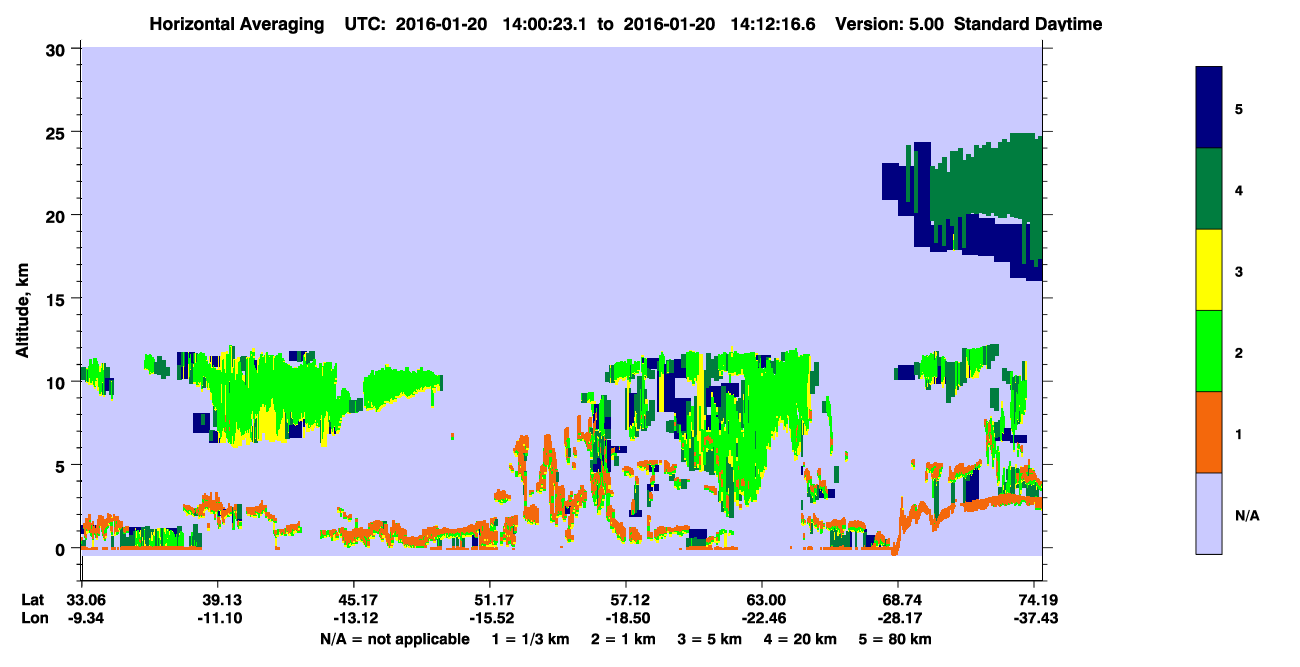Click latitude value '68.74'

898,600
